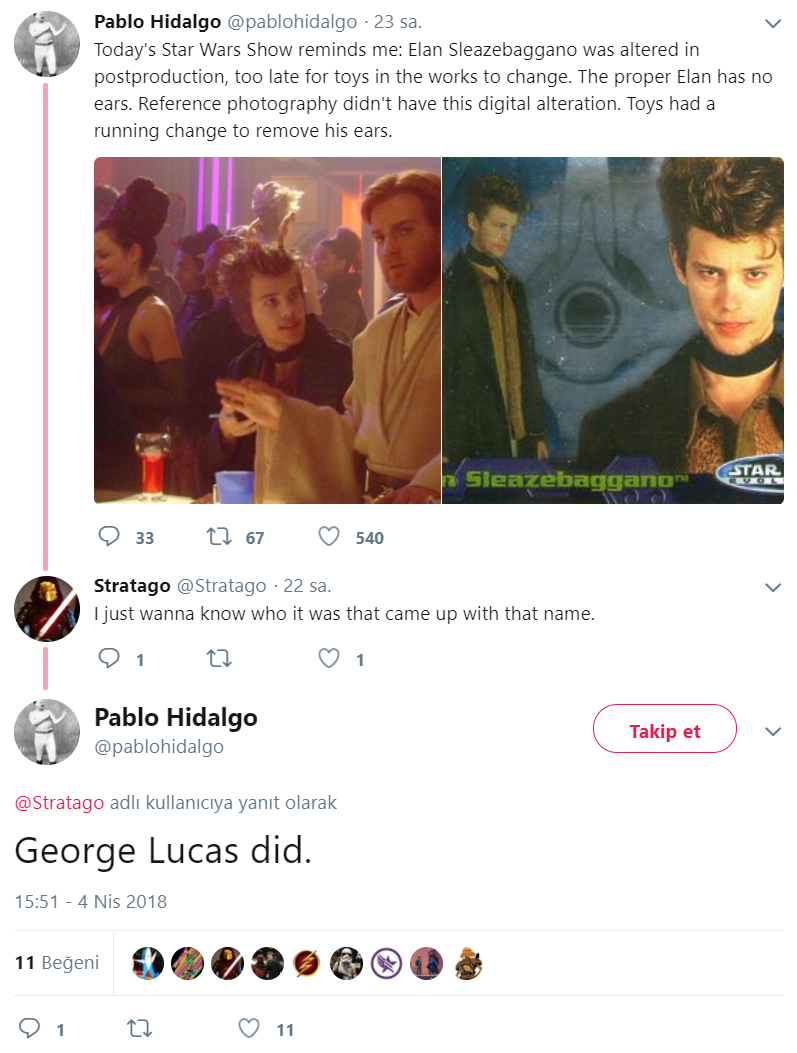This screenshot has width=797, height=1053.
Task: Open the nightclub scene photo
Action: 267,330
